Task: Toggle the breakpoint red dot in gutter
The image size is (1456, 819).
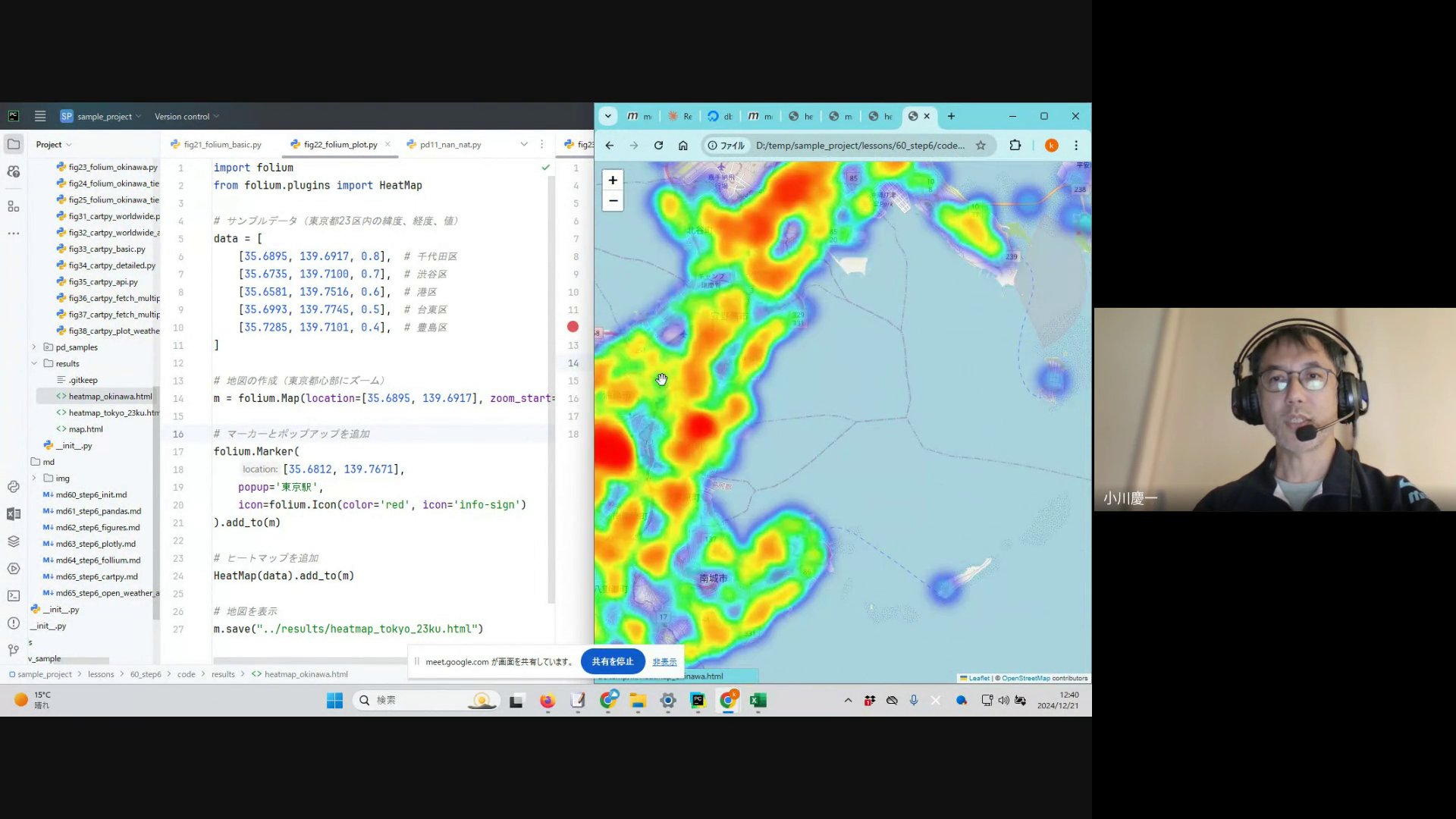Action: tap(573, 327)
